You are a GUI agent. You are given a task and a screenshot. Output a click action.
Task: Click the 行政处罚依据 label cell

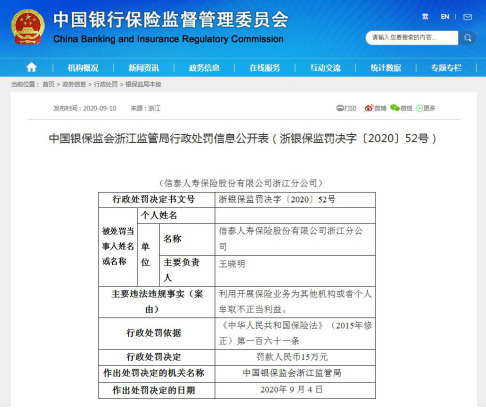pyautogui.click(x=157, y=333)
